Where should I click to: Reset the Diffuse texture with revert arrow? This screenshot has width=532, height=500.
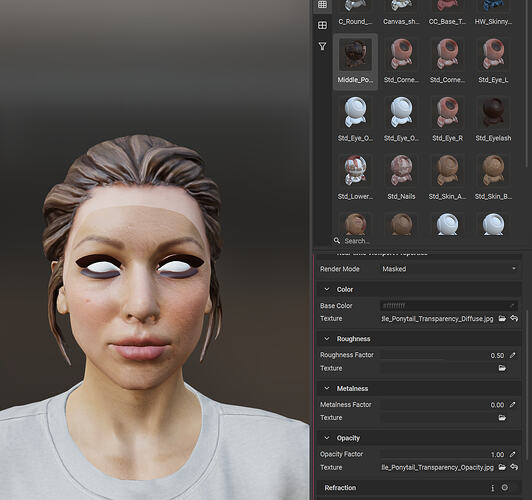coord(514,319)
